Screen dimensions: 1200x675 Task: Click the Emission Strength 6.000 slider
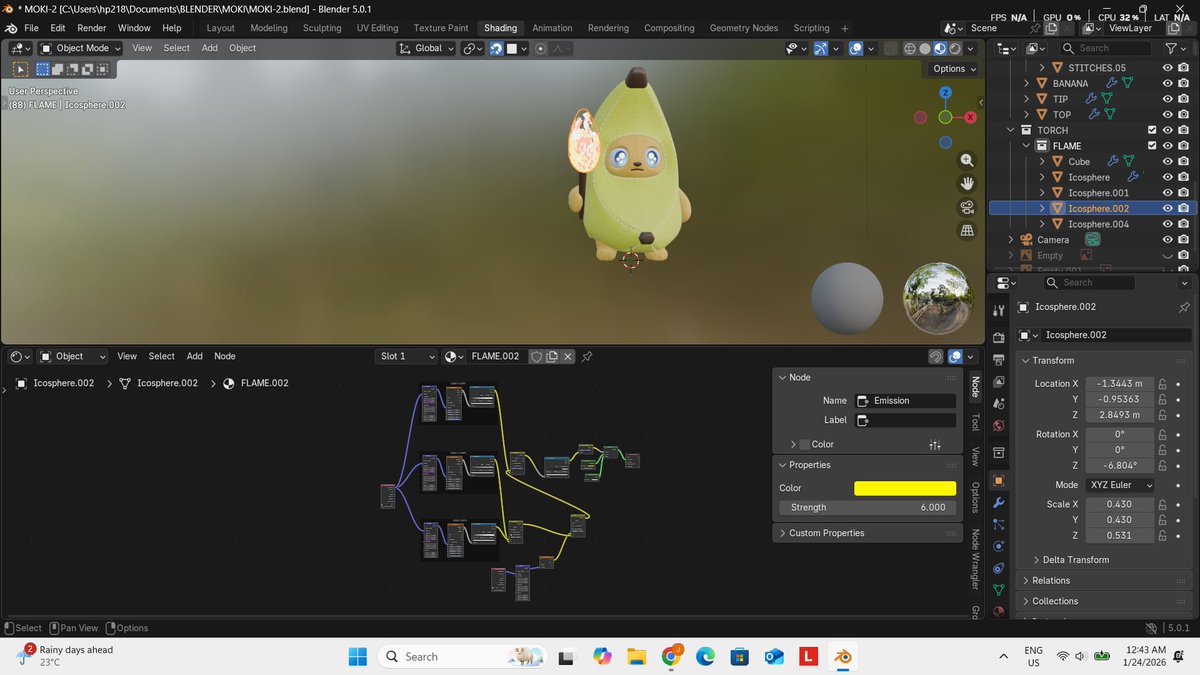868,507
